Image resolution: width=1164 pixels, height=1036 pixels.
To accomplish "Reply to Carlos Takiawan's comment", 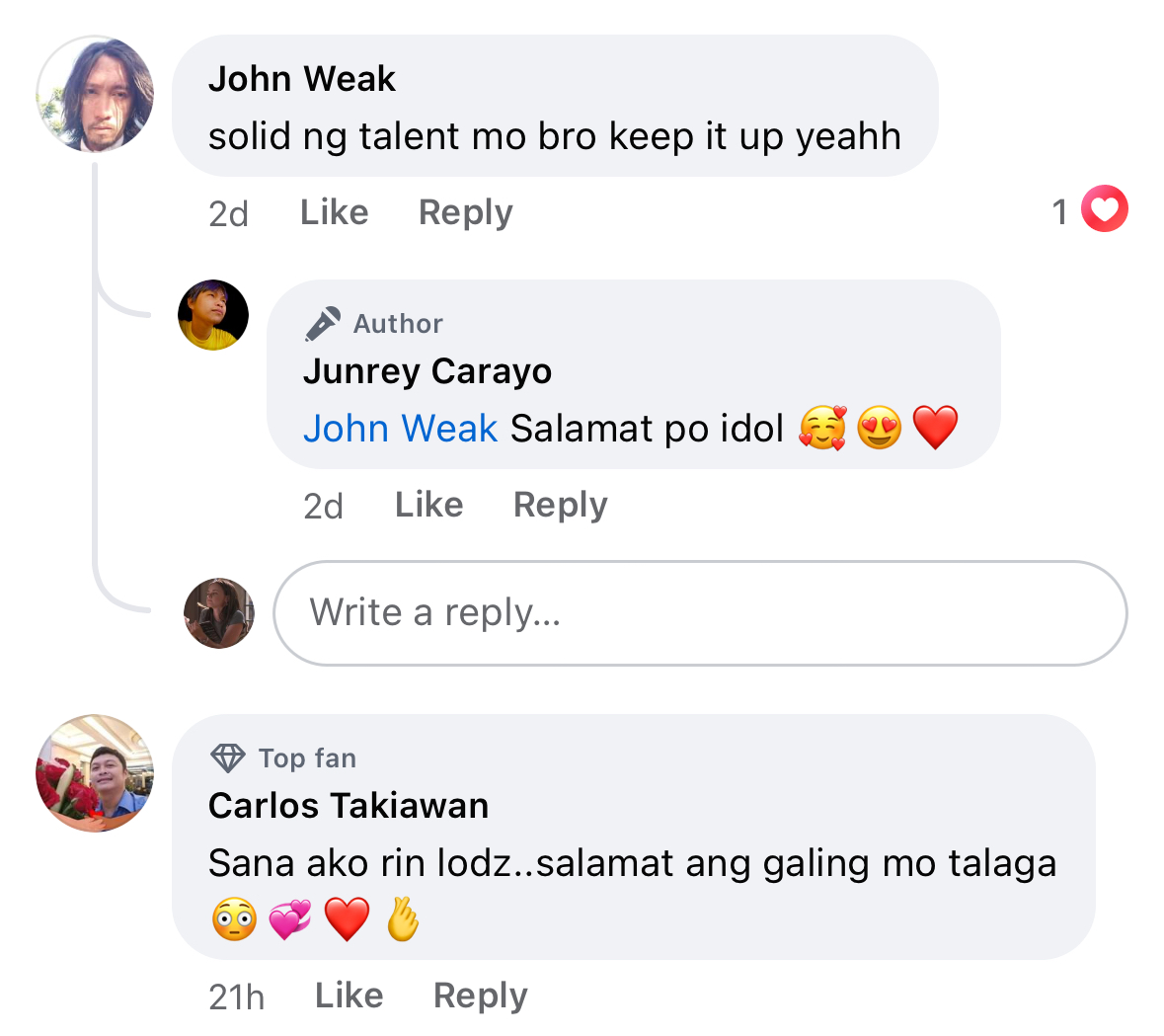I will point(480,996).
